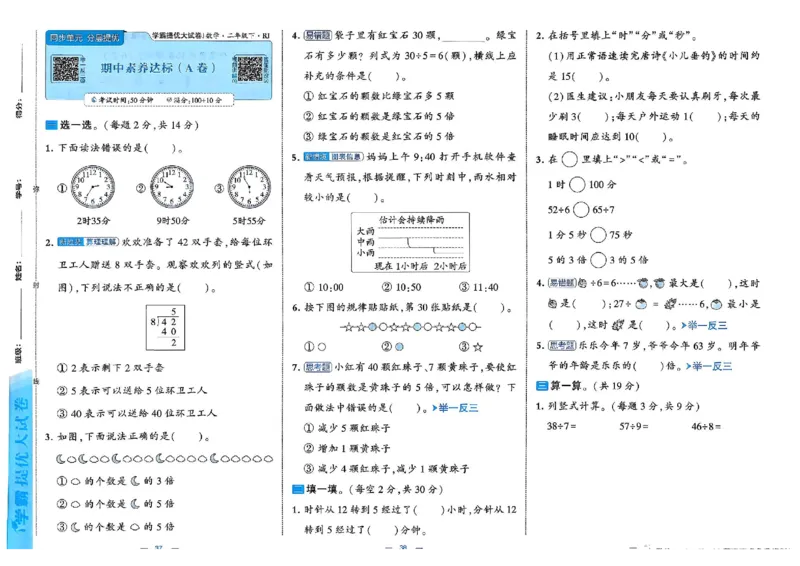Viewport: 800px width, 566px height.
Task: Click the vertical 学霸提优大试卷 side banner
Action: pyautogui.click(x=20, y=459)
